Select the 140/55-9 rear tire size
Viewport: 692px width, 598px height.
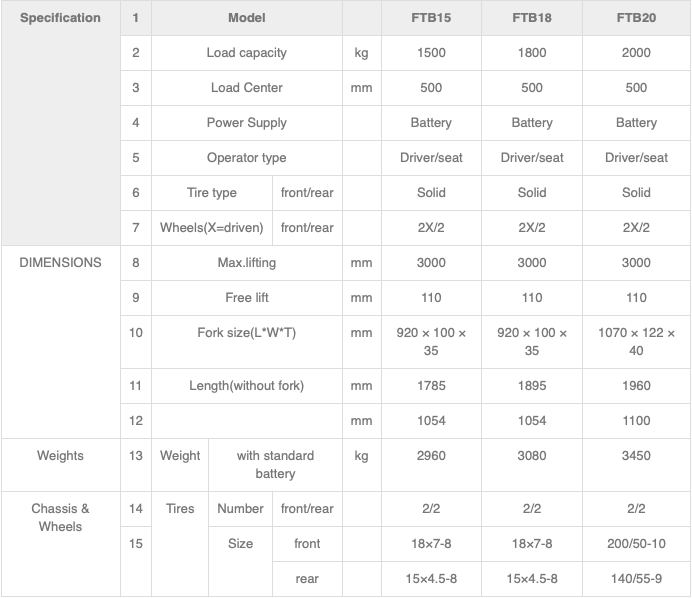pos(636,579)
